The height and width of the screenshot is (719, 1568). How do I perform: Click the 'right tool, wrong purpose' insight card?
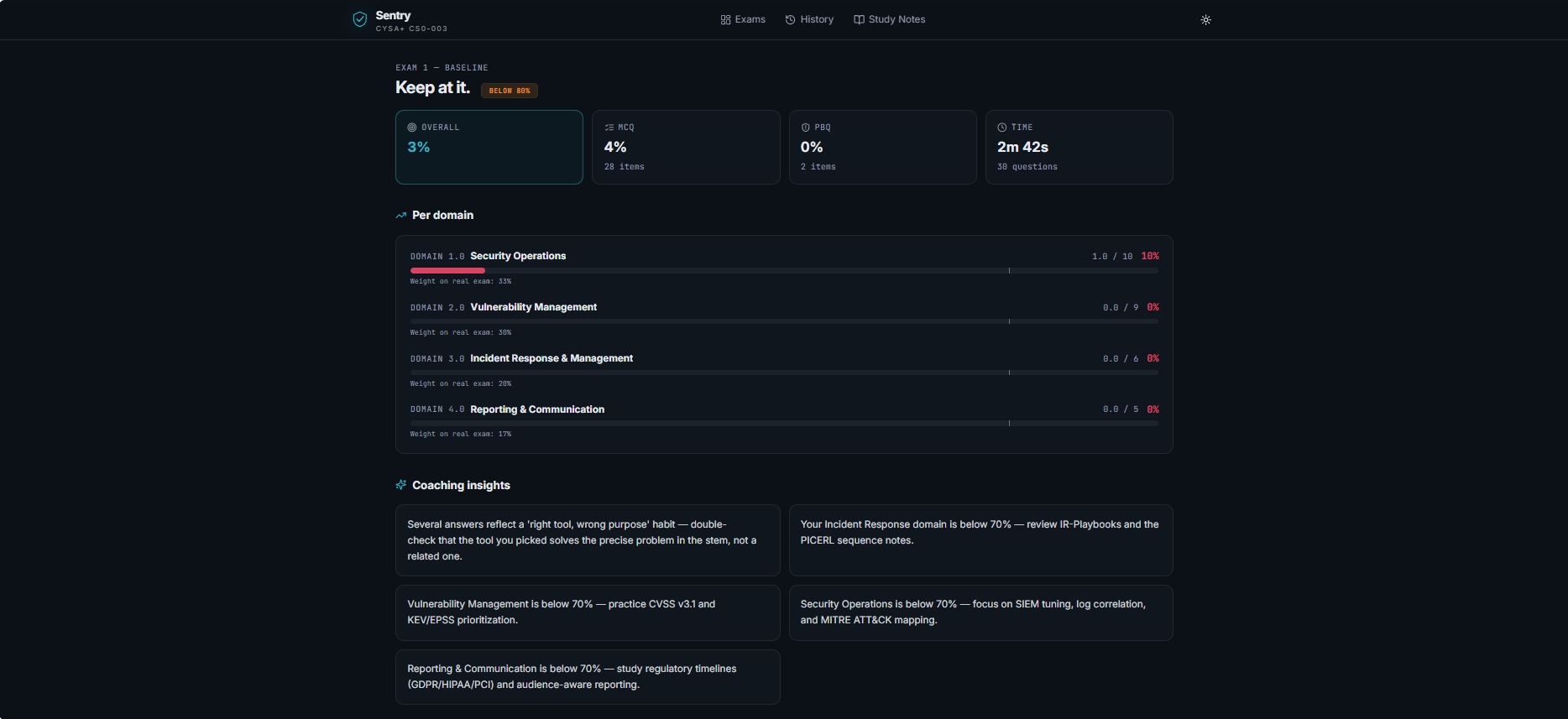(x=587, y=540)
